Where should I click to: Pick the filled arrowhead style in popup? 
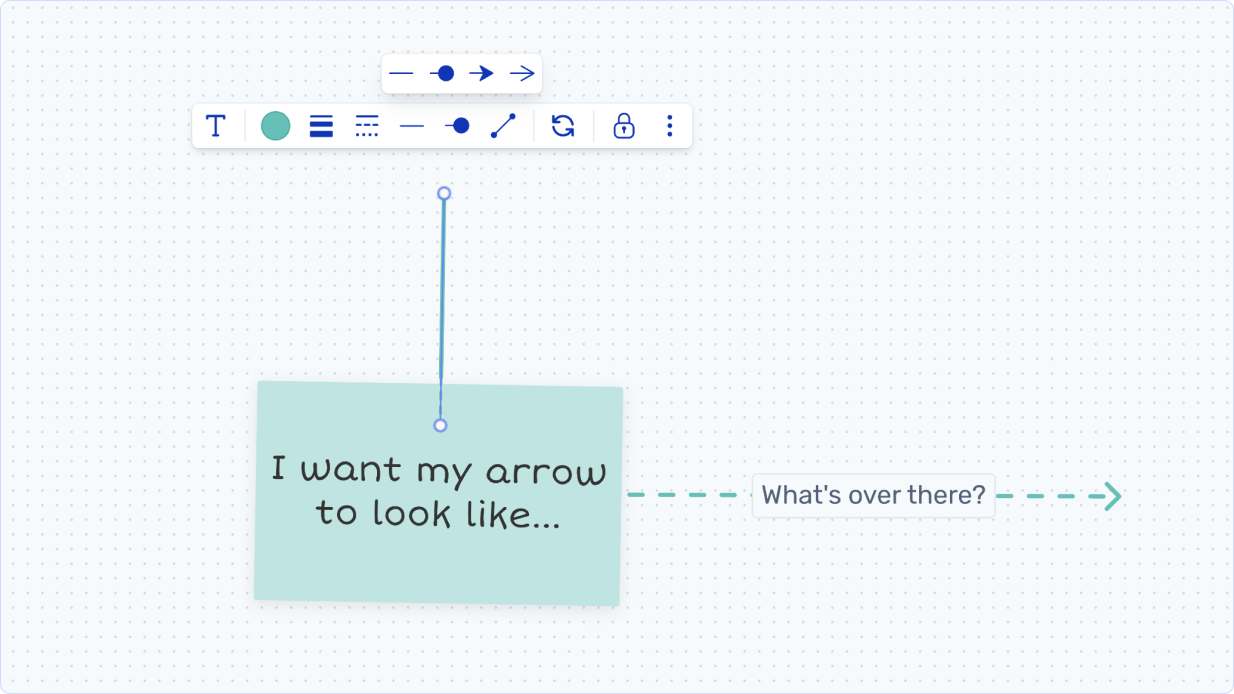point(482,74)
